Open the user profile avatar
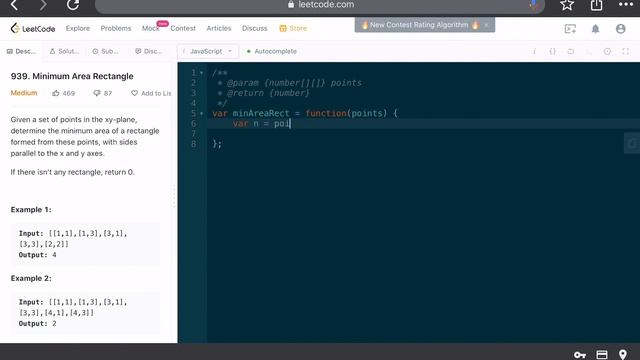Viewport: 640px width, 360px height. (620, 29)
